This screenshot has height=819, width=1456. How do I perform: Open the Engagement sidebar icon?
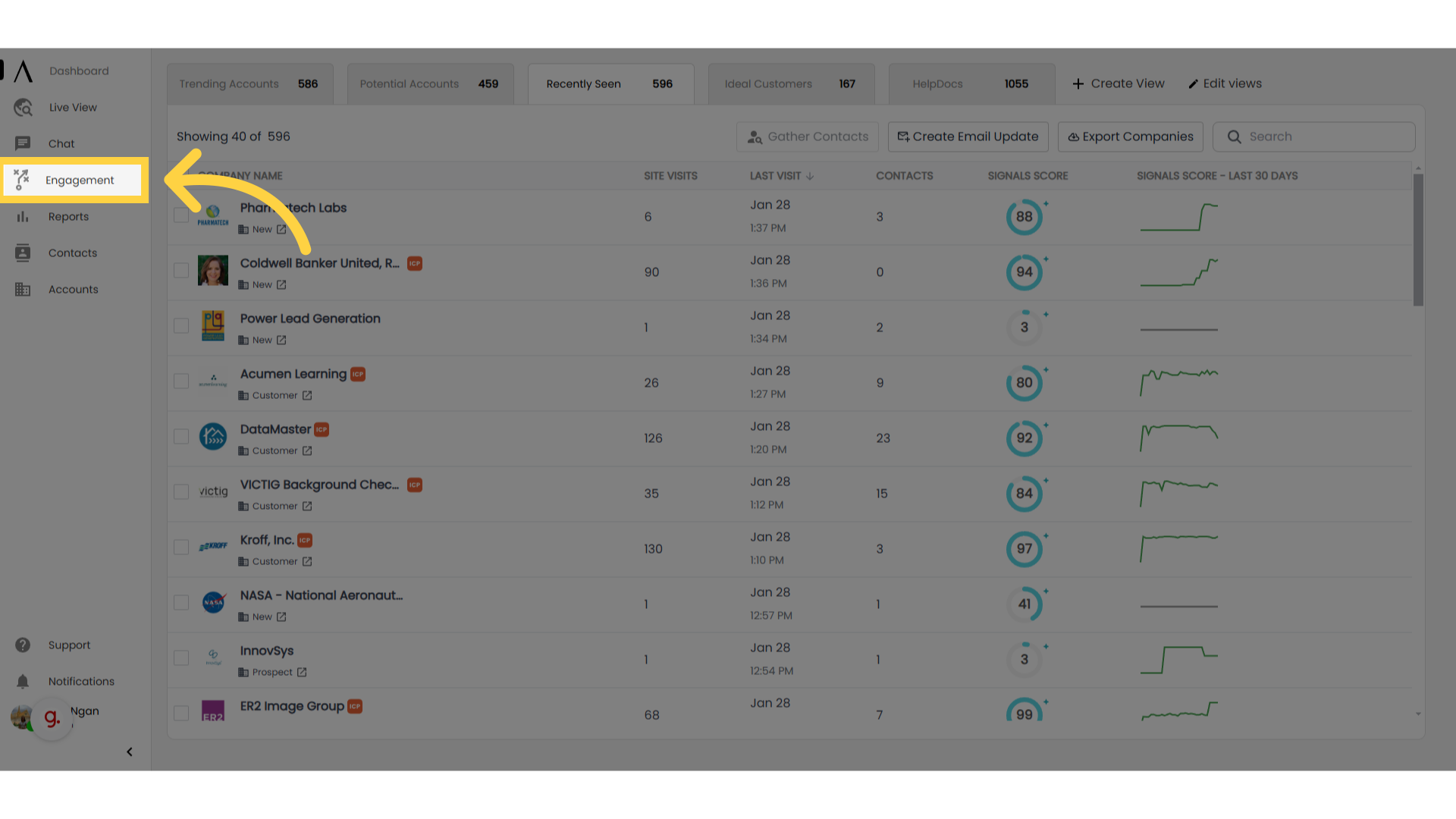(x=21, y=180)
